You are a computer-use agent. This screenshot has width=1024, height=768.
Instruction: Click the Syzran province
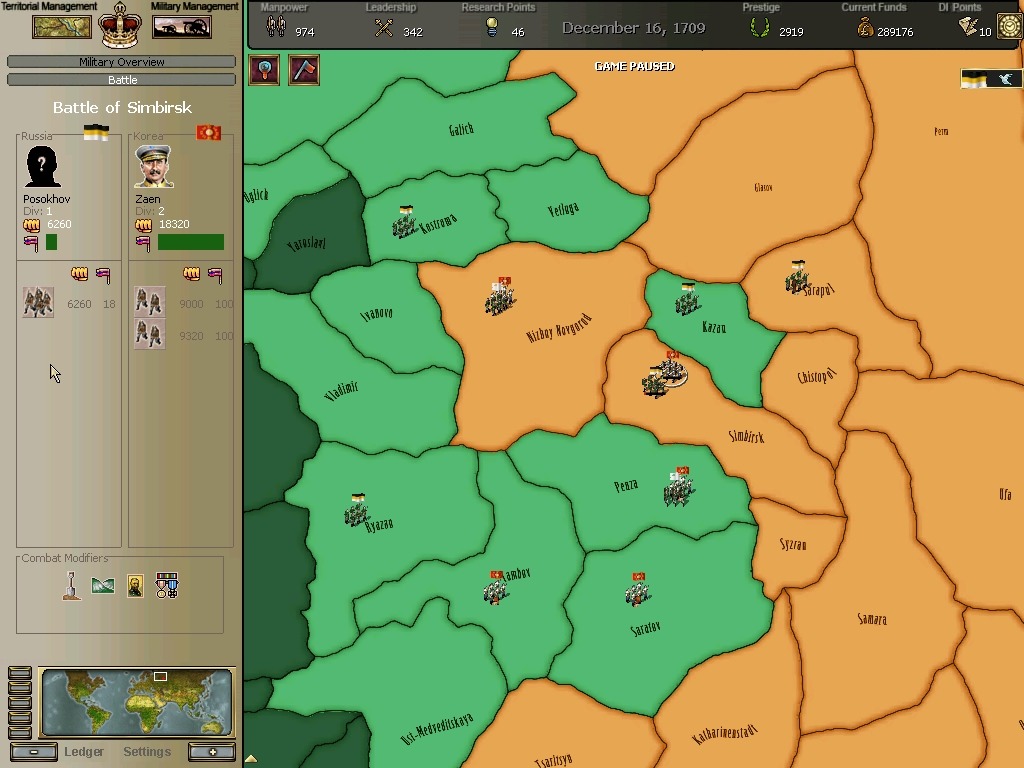point(793,544)
